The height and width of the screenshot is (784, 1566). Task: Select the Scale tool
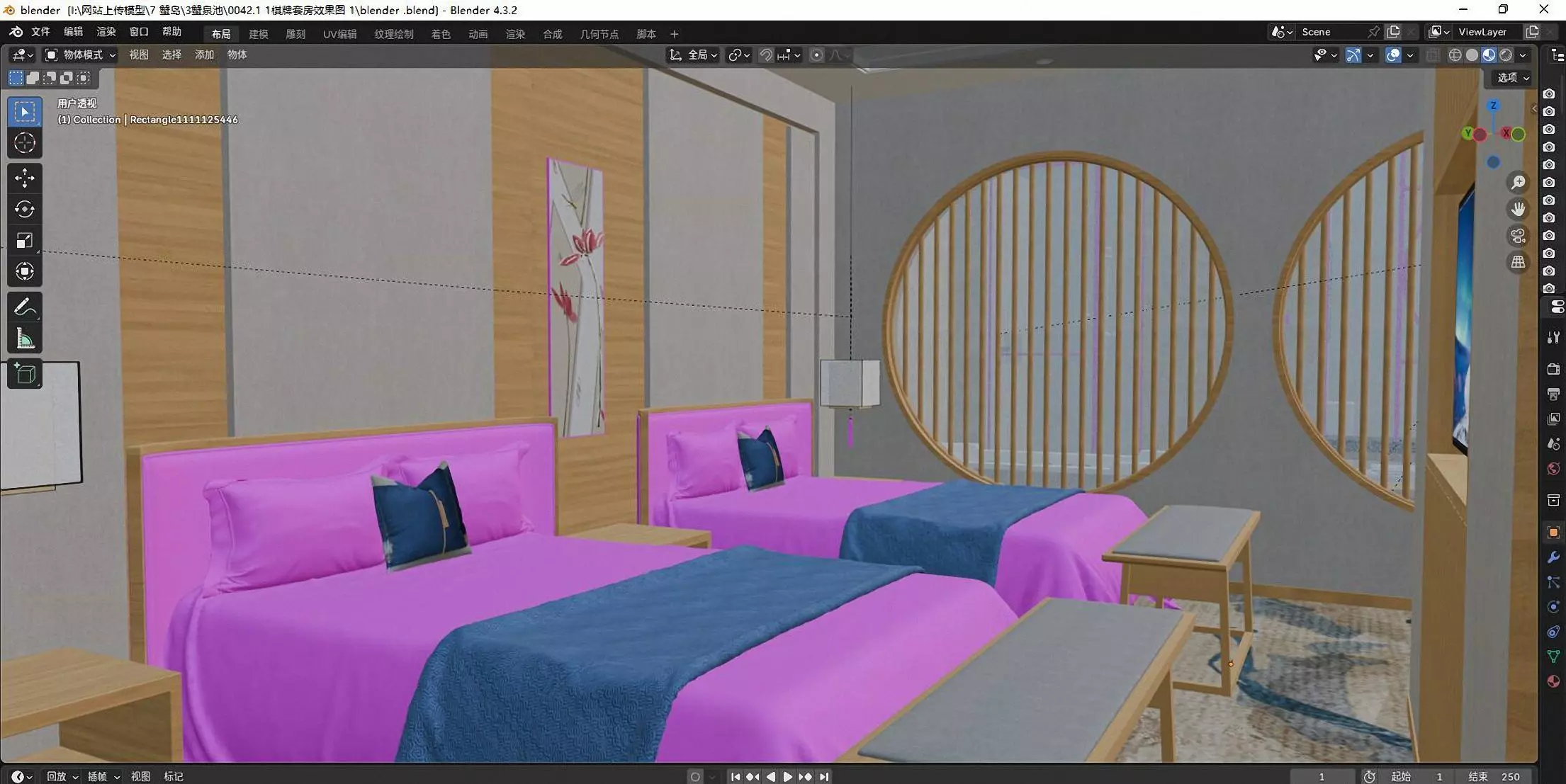[25, 240]
